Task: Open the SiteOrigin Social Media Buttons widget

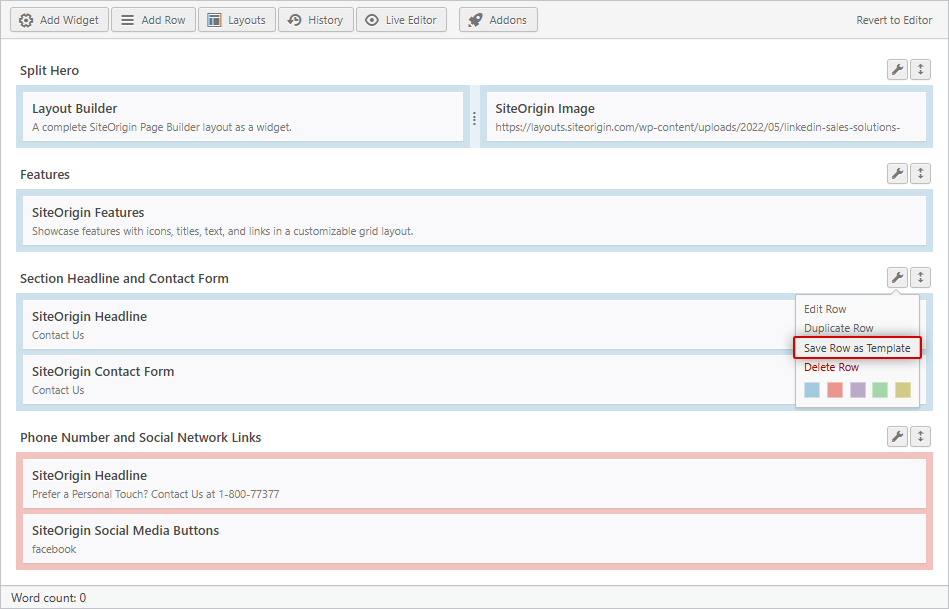Action: coord(474,539)
